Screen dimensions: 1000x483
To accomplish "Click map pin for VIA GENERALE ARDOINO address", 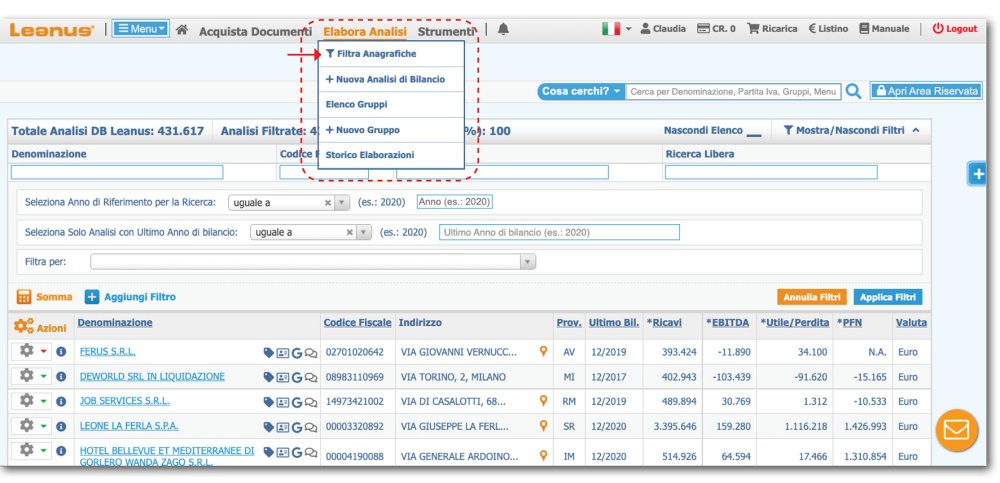I will click(x=543, y=456).
